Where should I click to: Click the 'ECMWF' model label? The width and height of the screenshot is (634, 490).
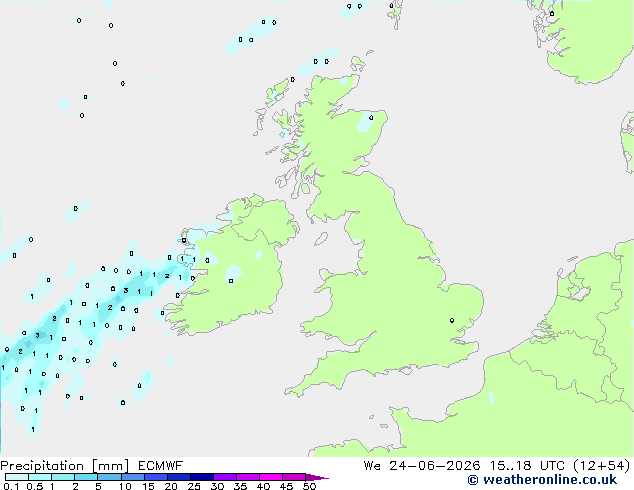161,466
